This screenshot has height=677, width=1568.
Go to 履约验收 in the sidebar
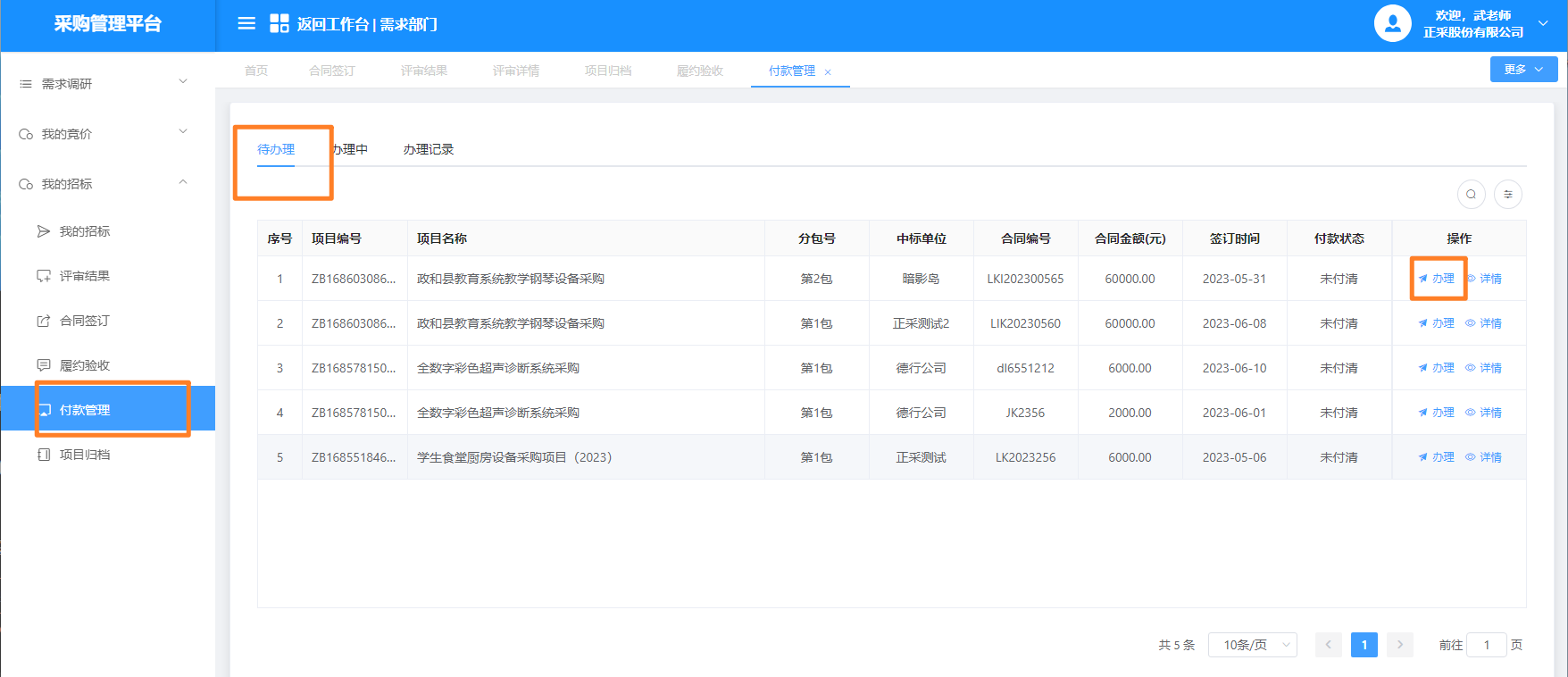click(84, 365)
